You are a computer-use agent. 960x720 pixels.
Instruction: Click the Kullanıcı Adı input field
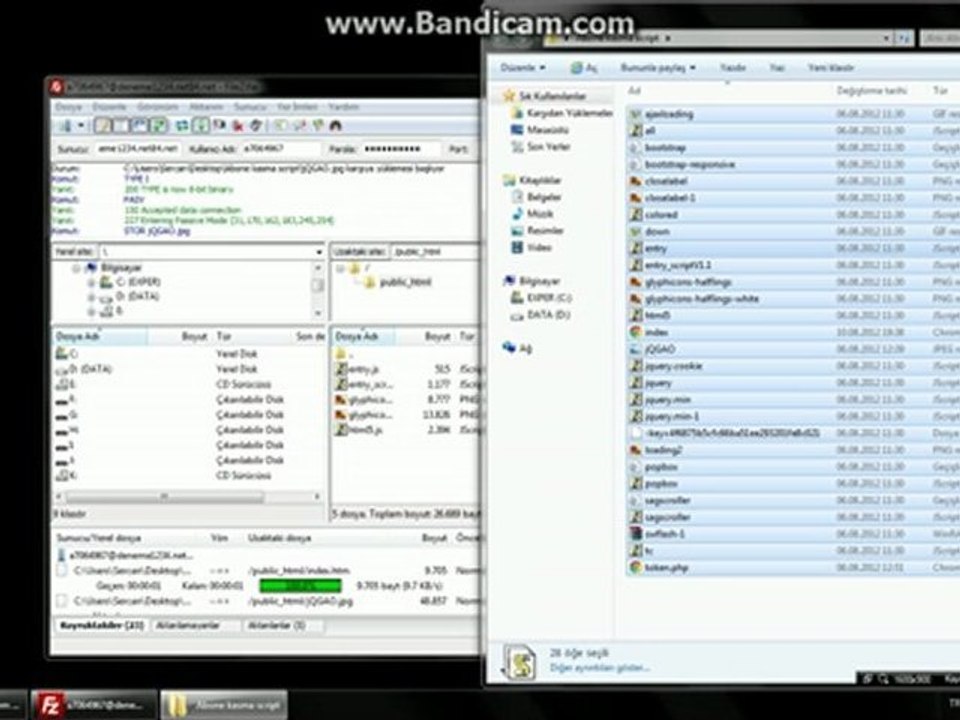[x=280, y=149]
